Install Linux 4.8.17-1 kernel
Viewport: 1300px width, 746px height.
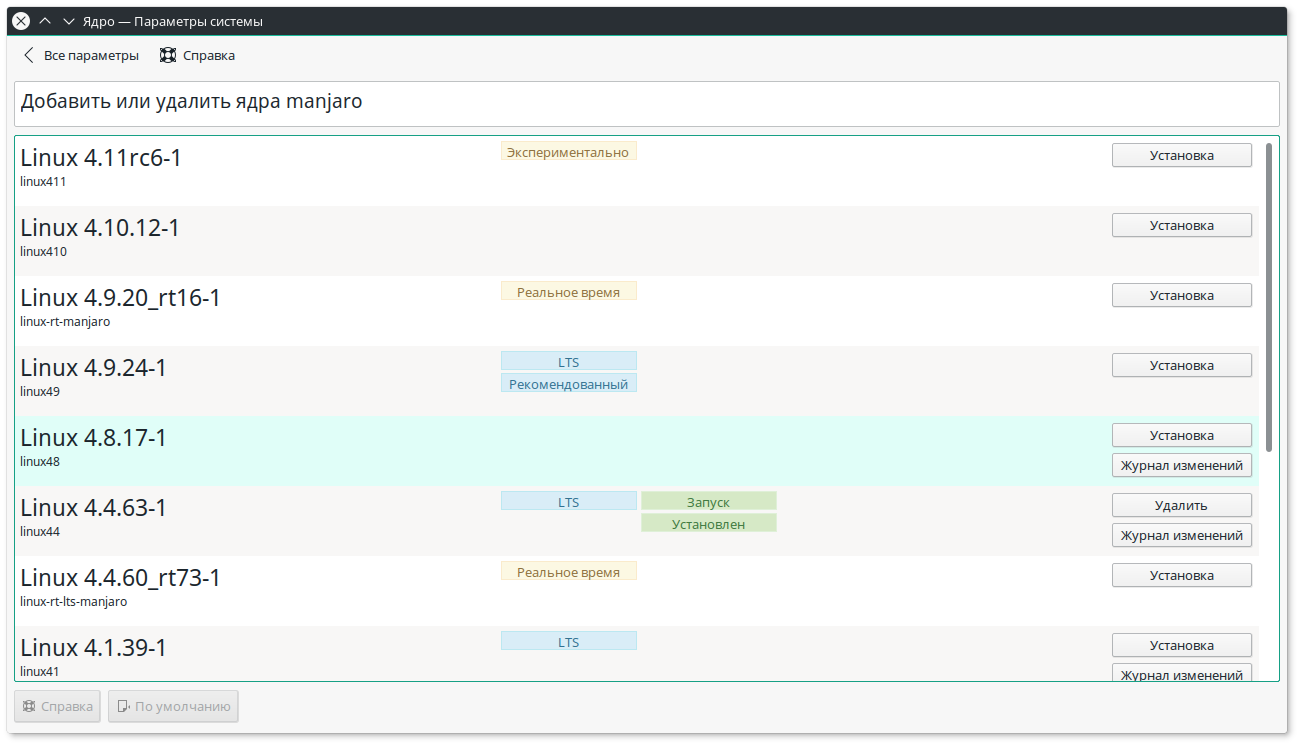click(1181, 435)
